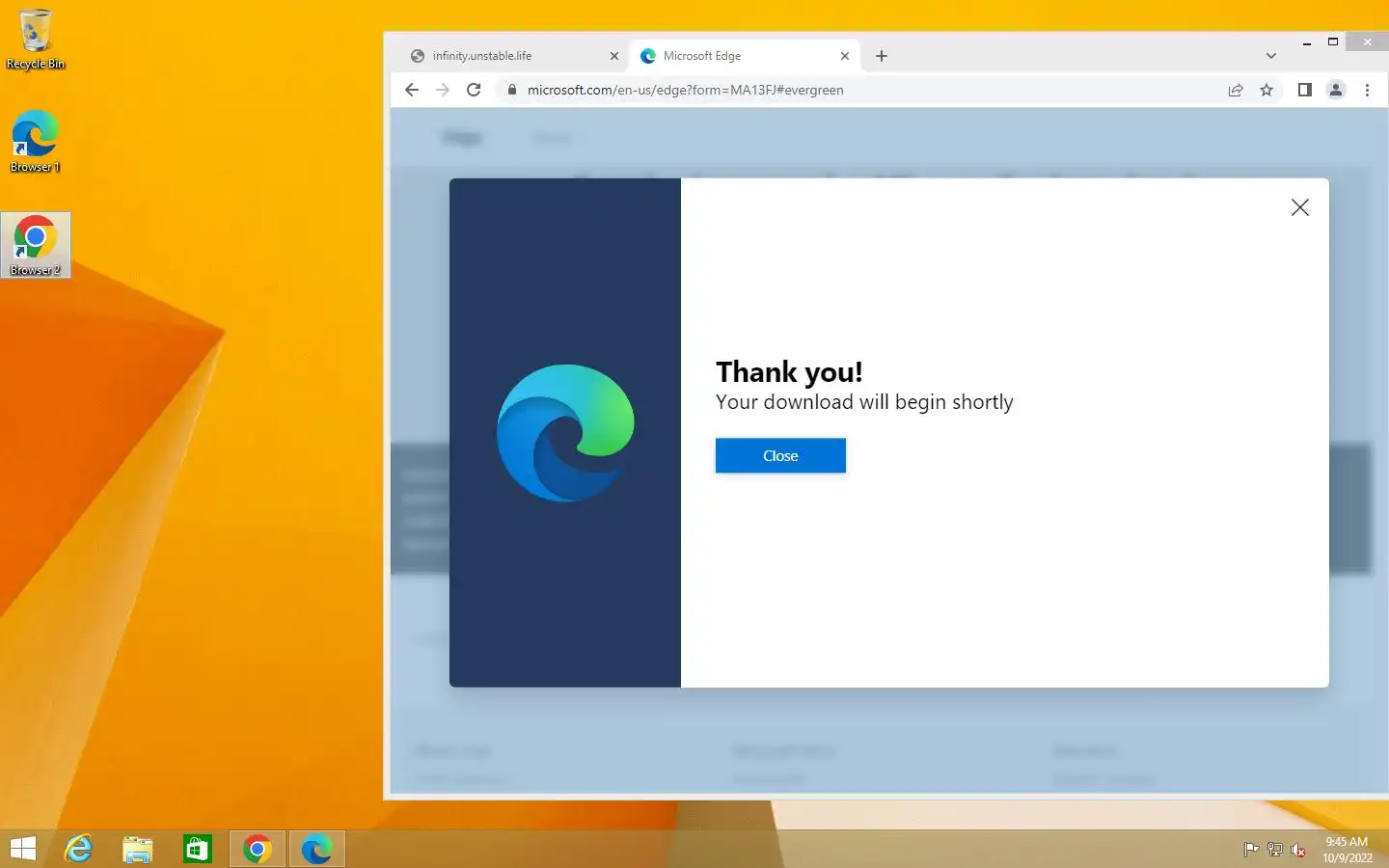Open the muted volume icon in tray
This screenshot has height=868, width=1389.
point(1298,850)
